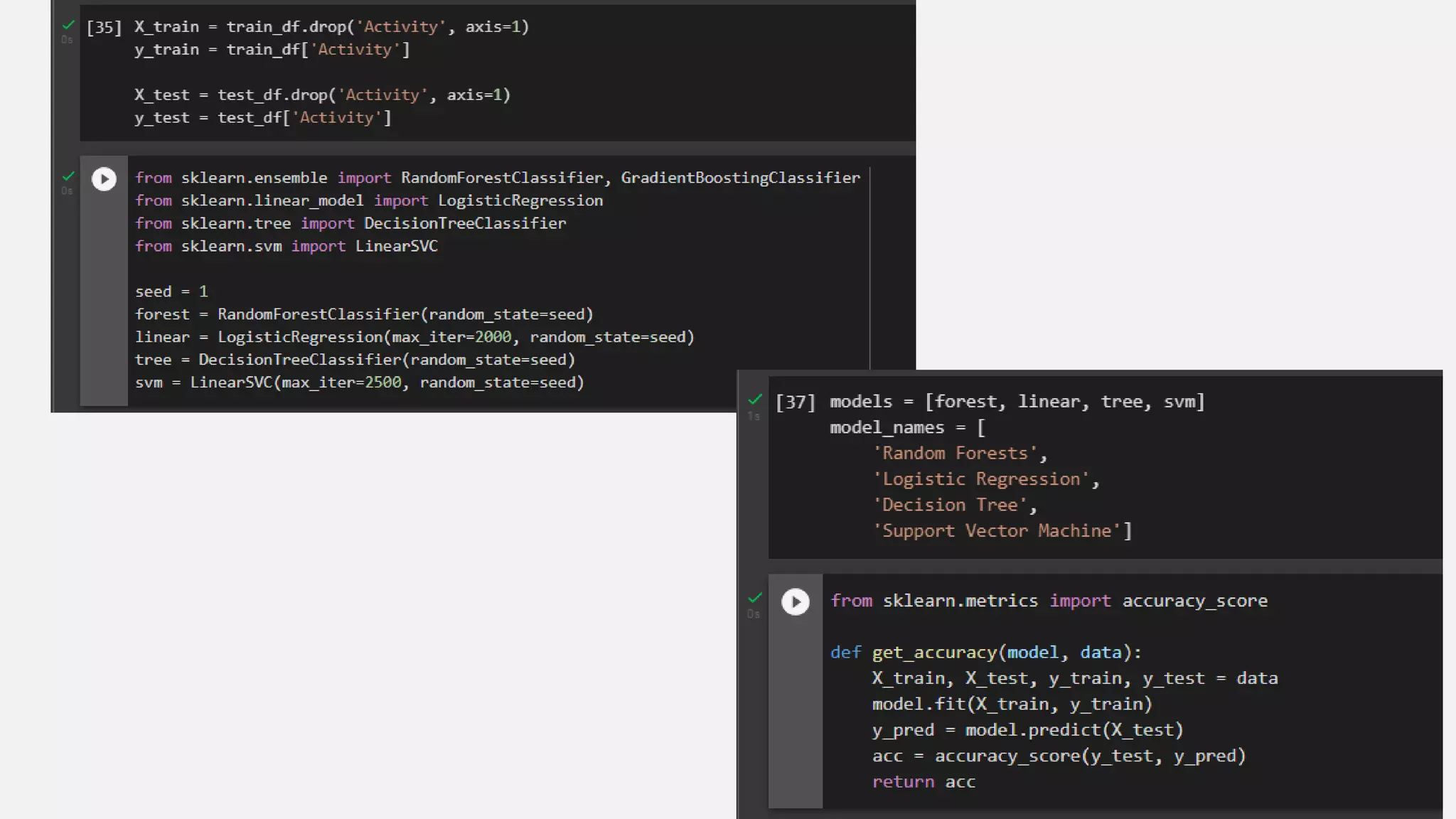
Task: Click the RandomForestClassifier(random_state=seed) line
Action: coord(364,314)
